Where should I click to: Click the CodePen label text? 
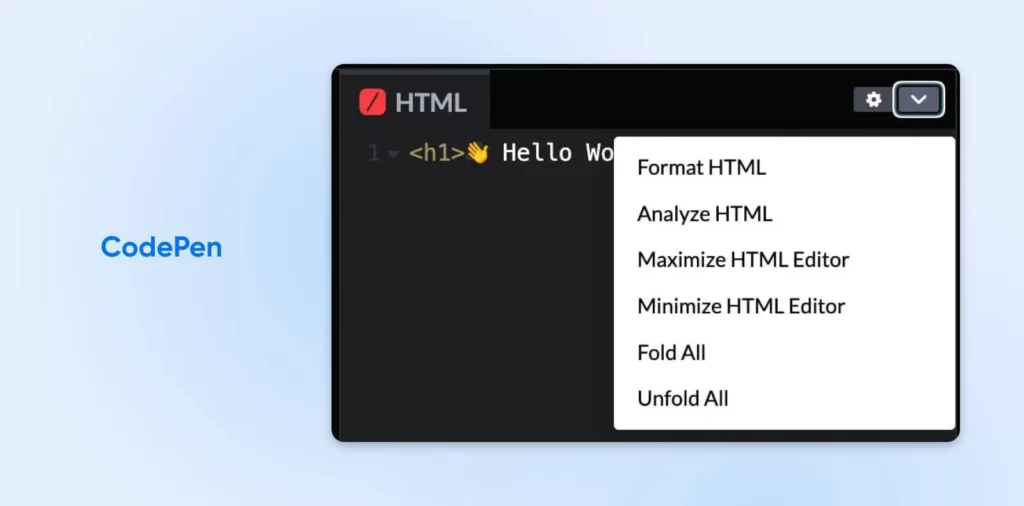(161, 247)
